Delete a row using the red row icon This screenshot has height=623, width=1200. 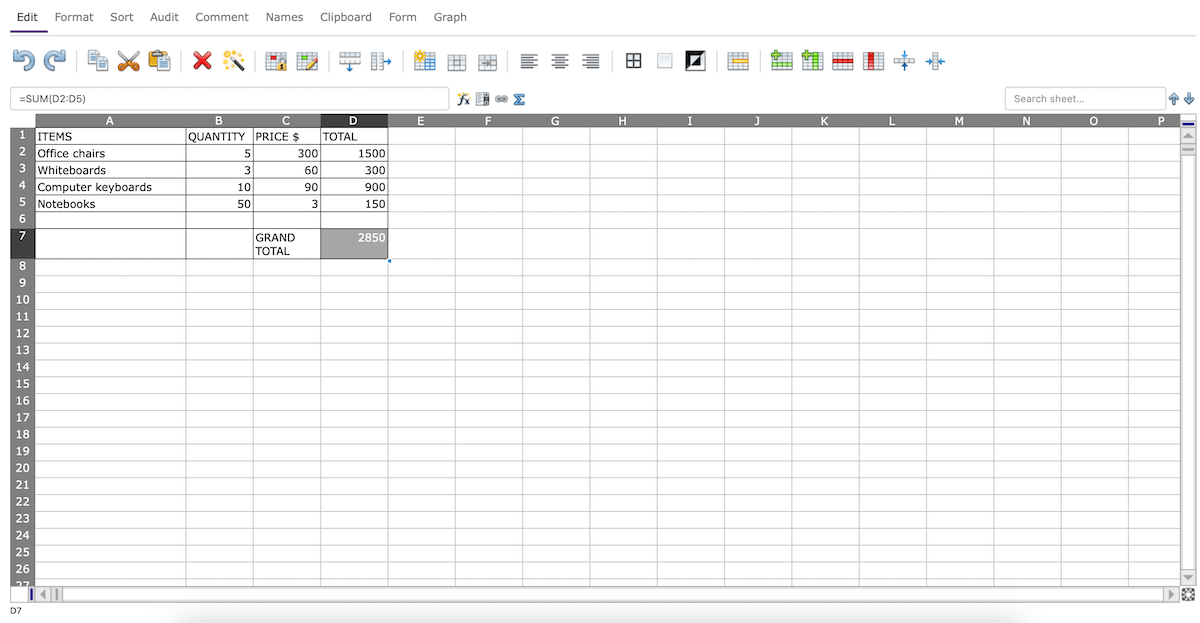[x=844, y=61]
